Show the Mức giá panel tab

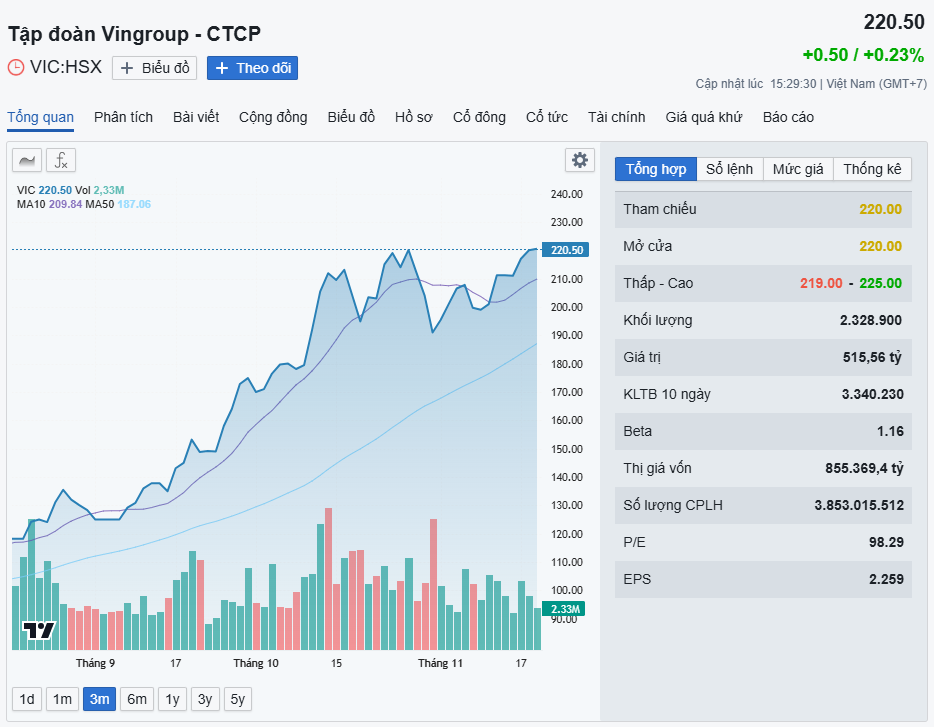[798, 169]
